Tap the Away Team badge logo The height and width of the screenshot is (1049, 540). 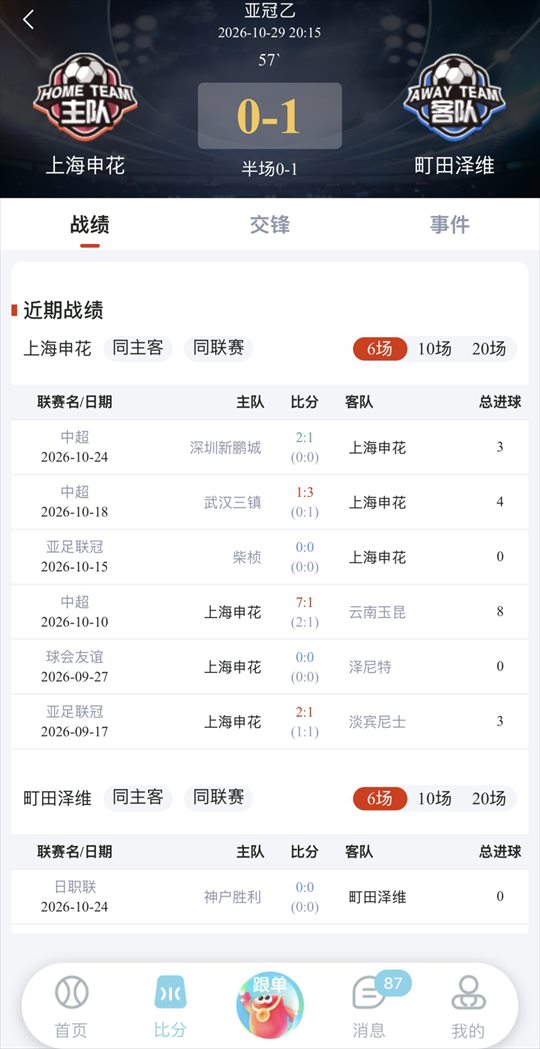pos(454,98)
